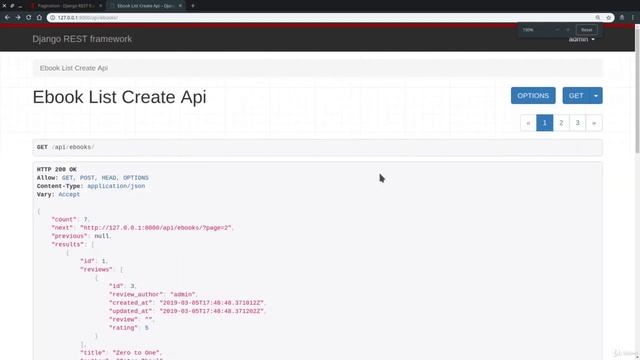Screen dimensions: 640x360
Task: Click the "title": "Zero to One" line
Action: point(121,353)
